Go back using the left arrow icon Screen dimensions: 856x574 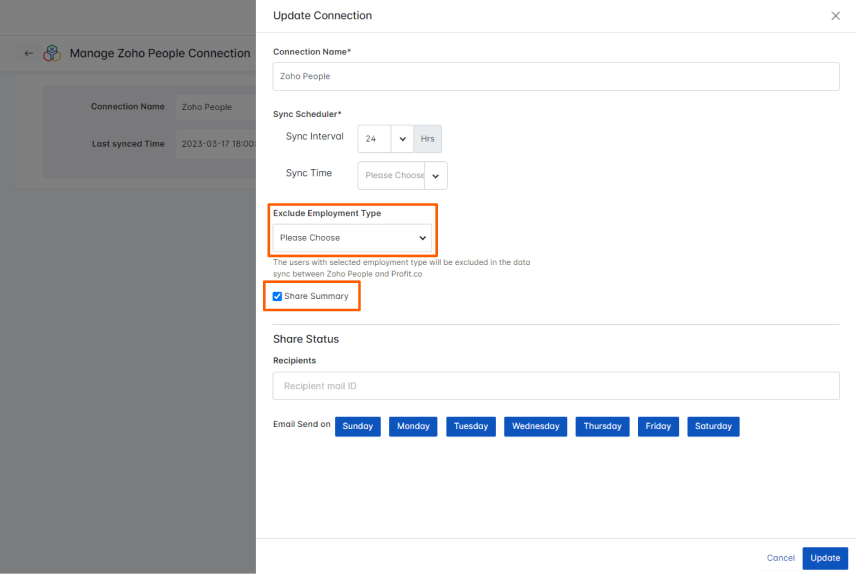[28, 53]
